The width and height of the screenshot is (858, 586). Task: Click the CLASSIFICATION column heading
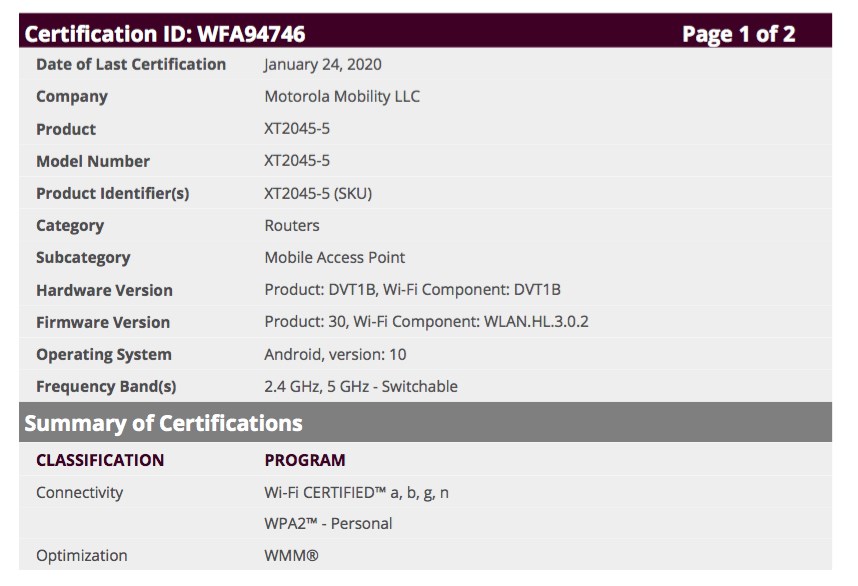[x=100, y=460]
